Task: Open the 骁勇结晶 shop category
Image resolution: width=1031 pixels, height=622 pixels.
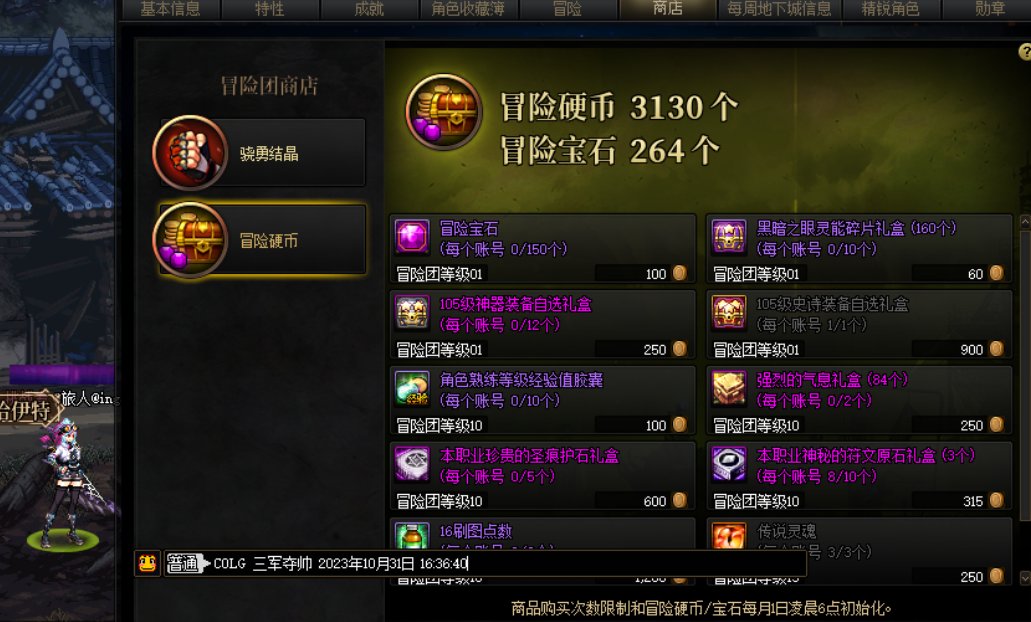Action: pos(260,153)
